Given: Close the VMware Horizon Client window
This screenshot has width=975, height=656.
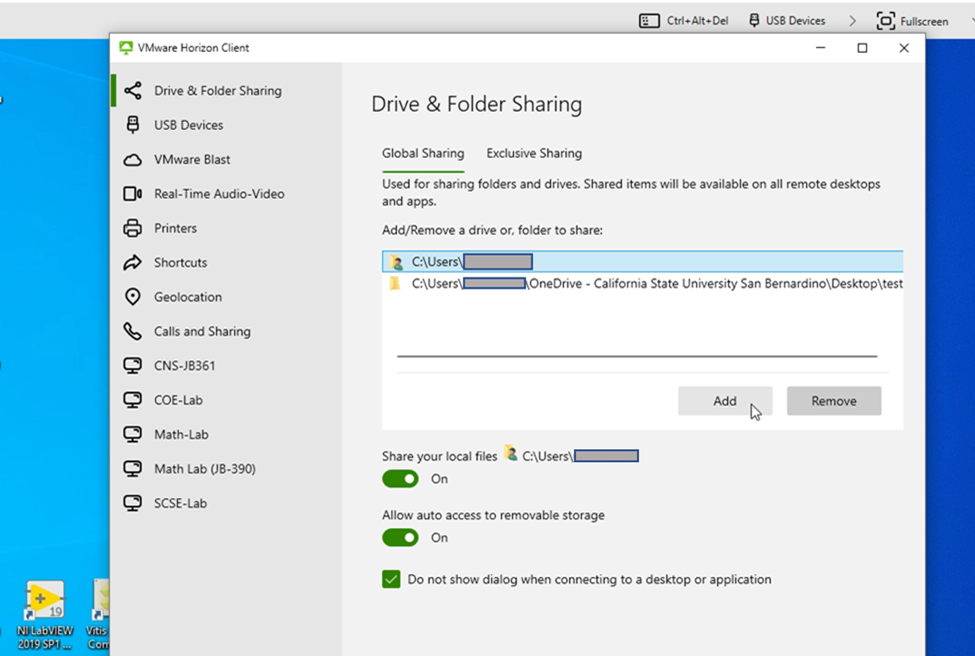Looking at the screenshot, I should click(x=904, y=48).
